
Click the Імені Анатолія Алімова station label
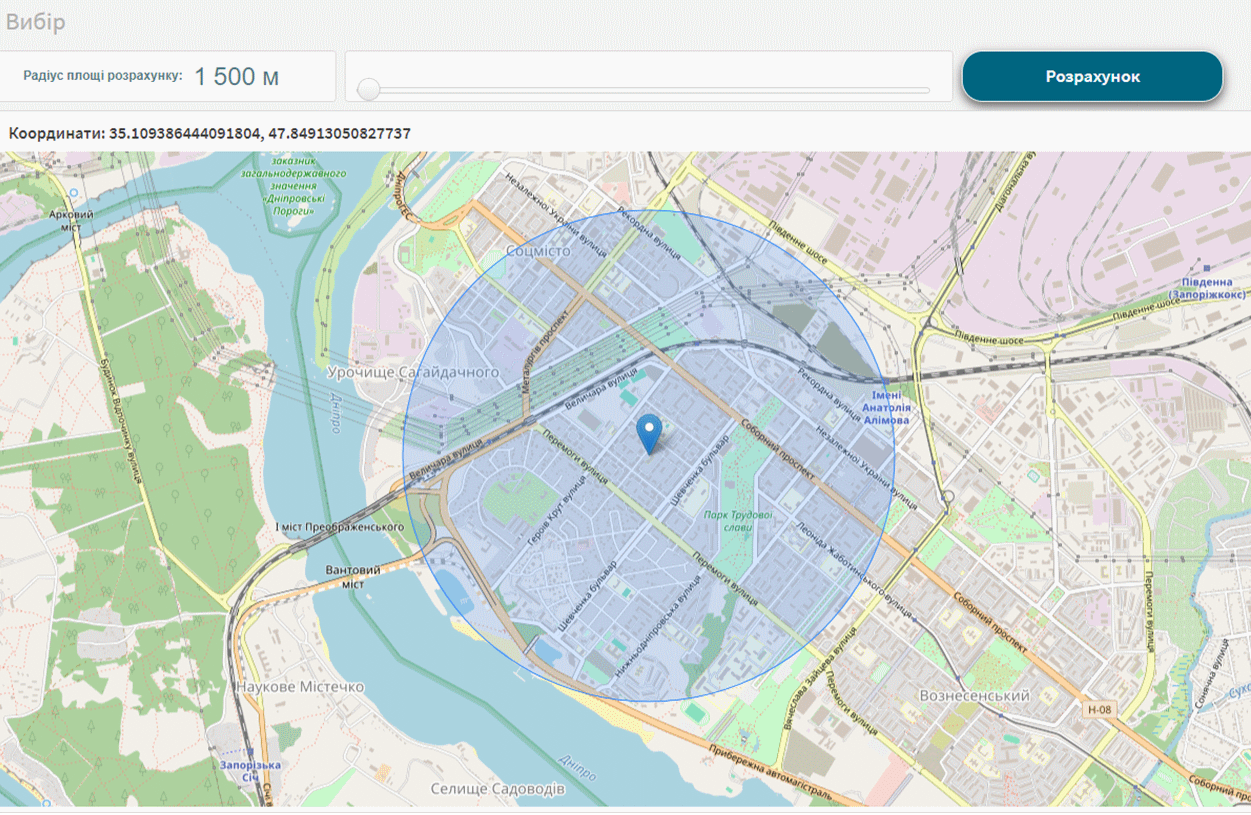click(x=886, y=407)
